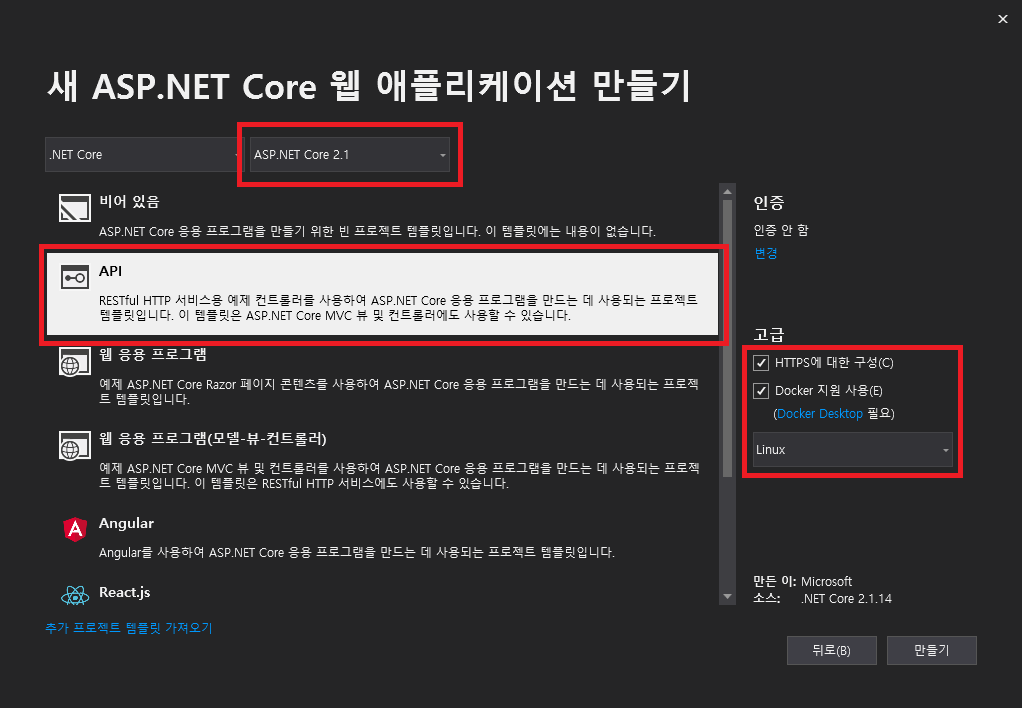Screen dimensions: 1022x708
Task: Click the Angular template title
Action: pos(126,524)
